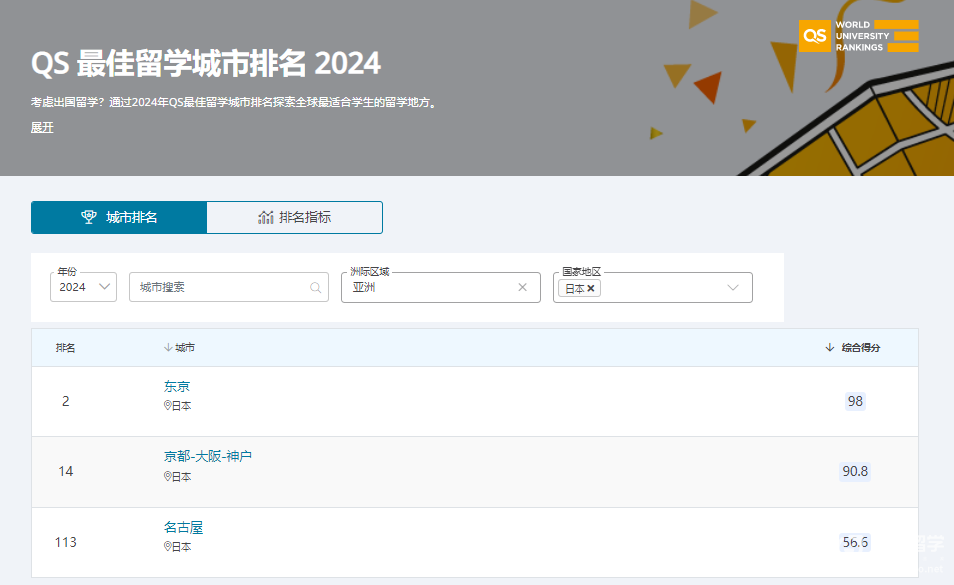Click 日本 country label under 东京
This screenshot has width=954, height=585.
[x=181, y=406]
